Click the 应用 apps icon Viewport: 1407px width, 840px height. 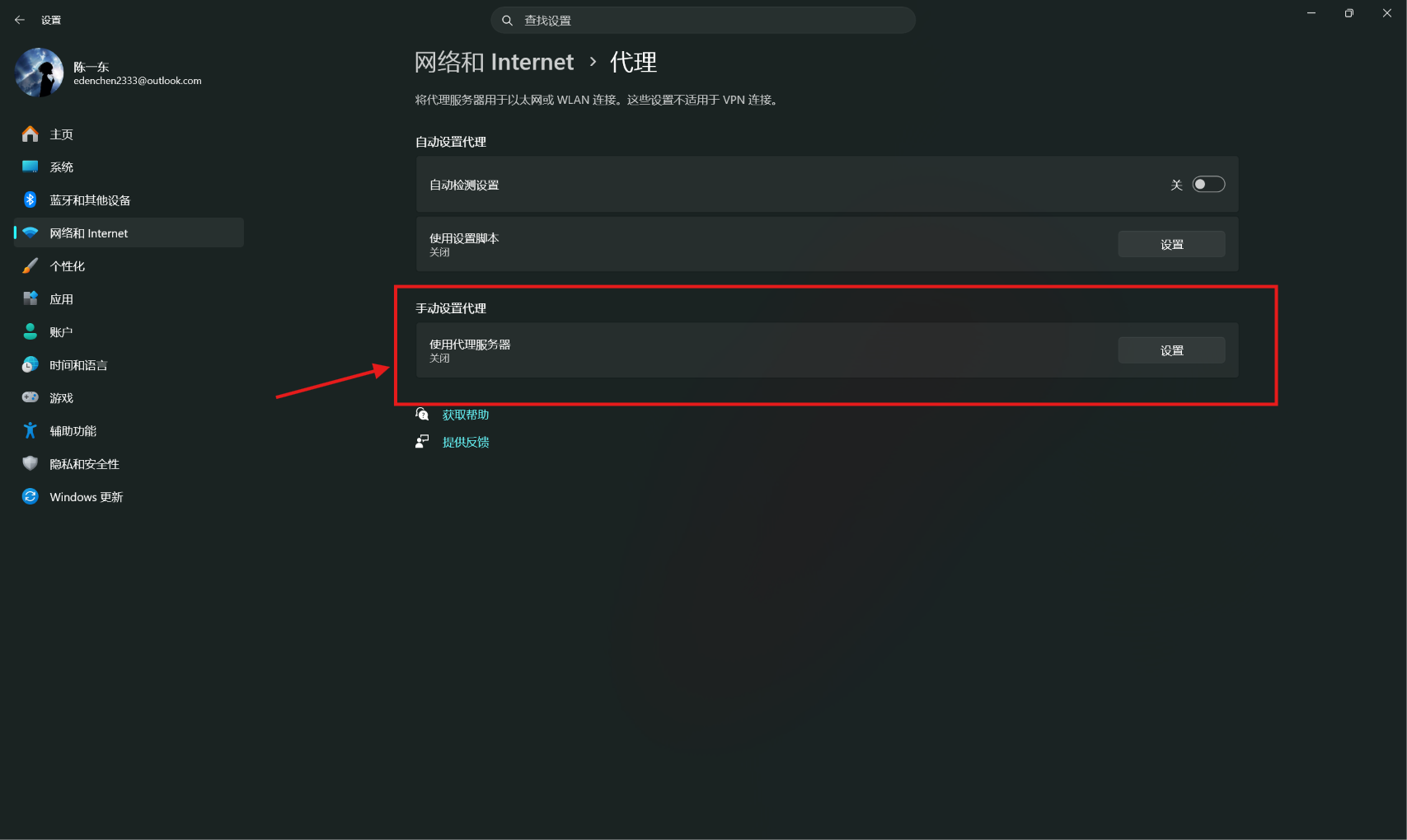point(30,298)
